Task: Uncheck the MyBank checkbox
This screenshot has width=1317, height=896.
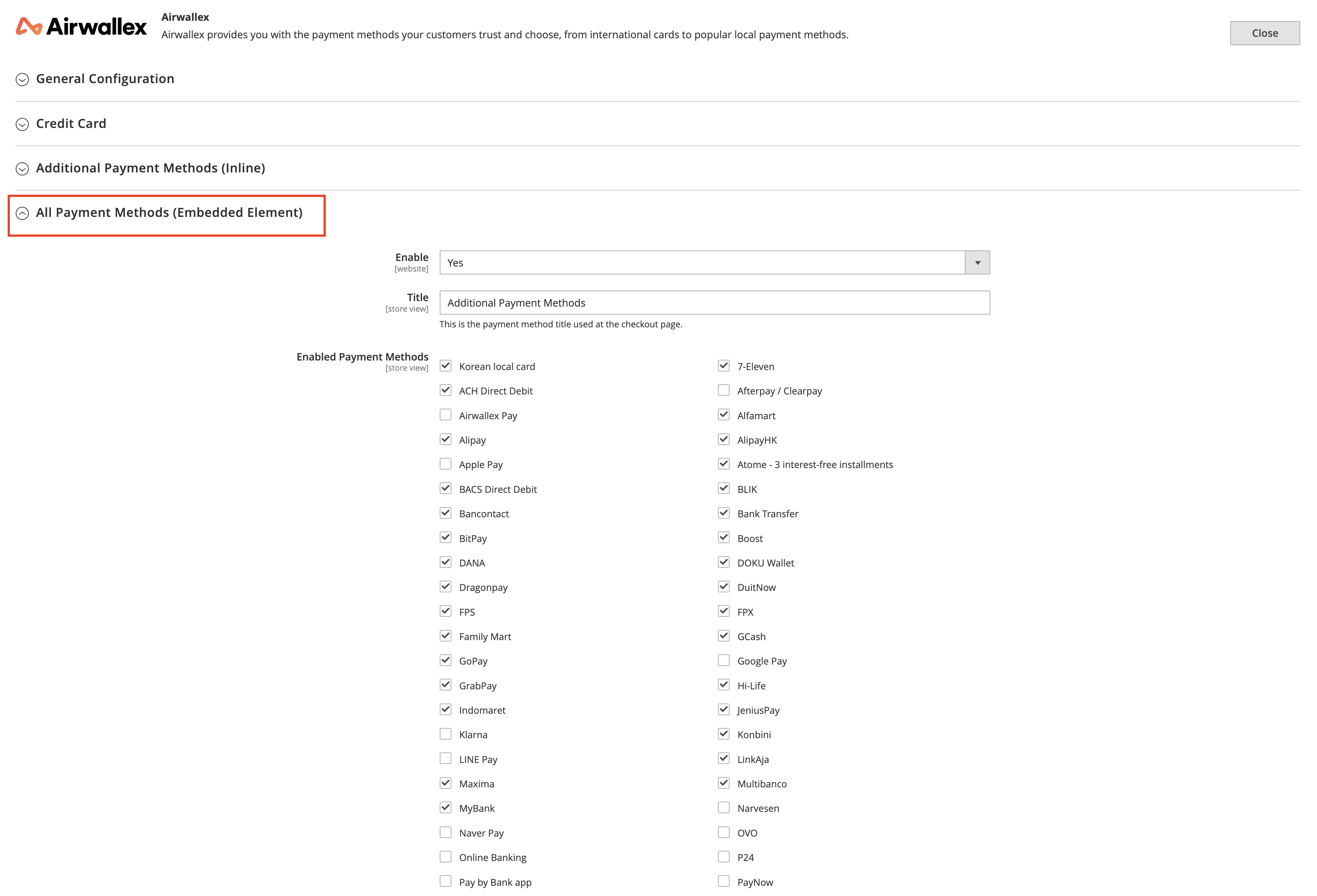Action: 446,808
